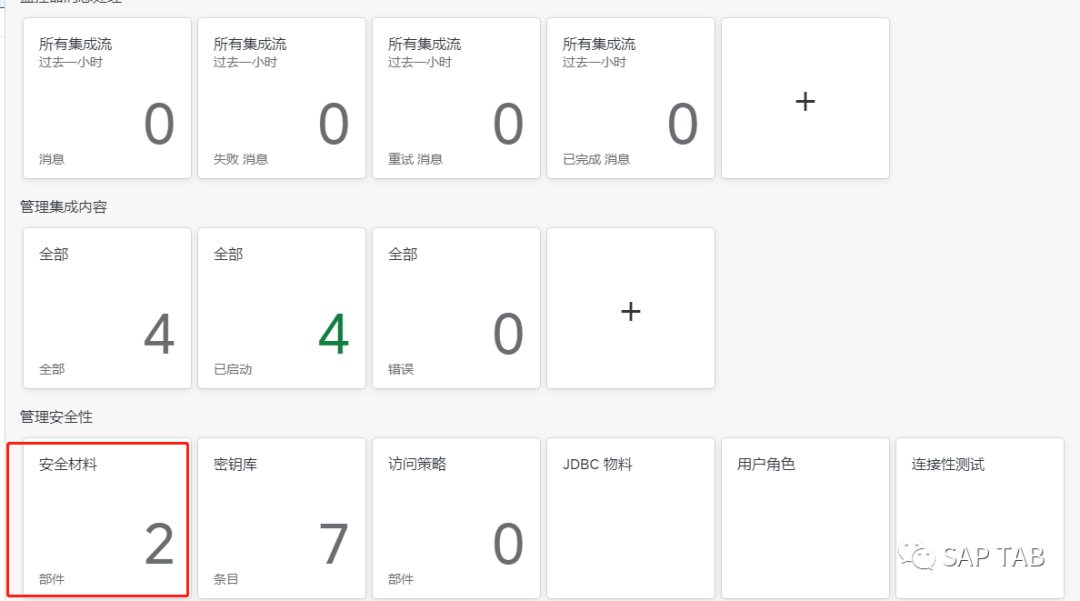Add a new 管理集成内容 tile
1080x601 pixels.
click(631, 308)
